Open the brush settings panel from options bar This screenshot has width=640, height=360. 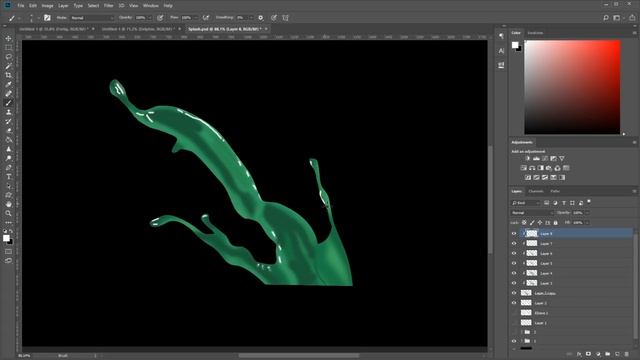(47, 18)
